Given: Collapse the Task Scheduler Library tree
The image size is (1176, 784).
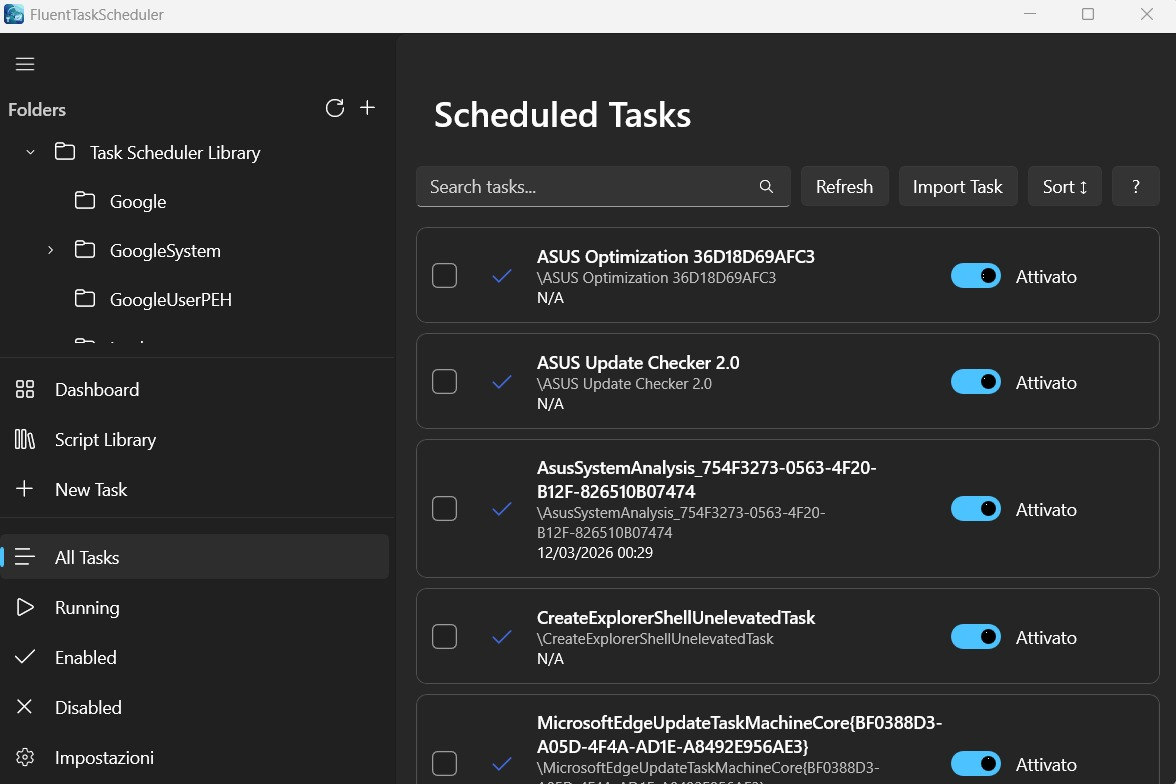Looking at the screenshot, I should [x=29, y=152].
